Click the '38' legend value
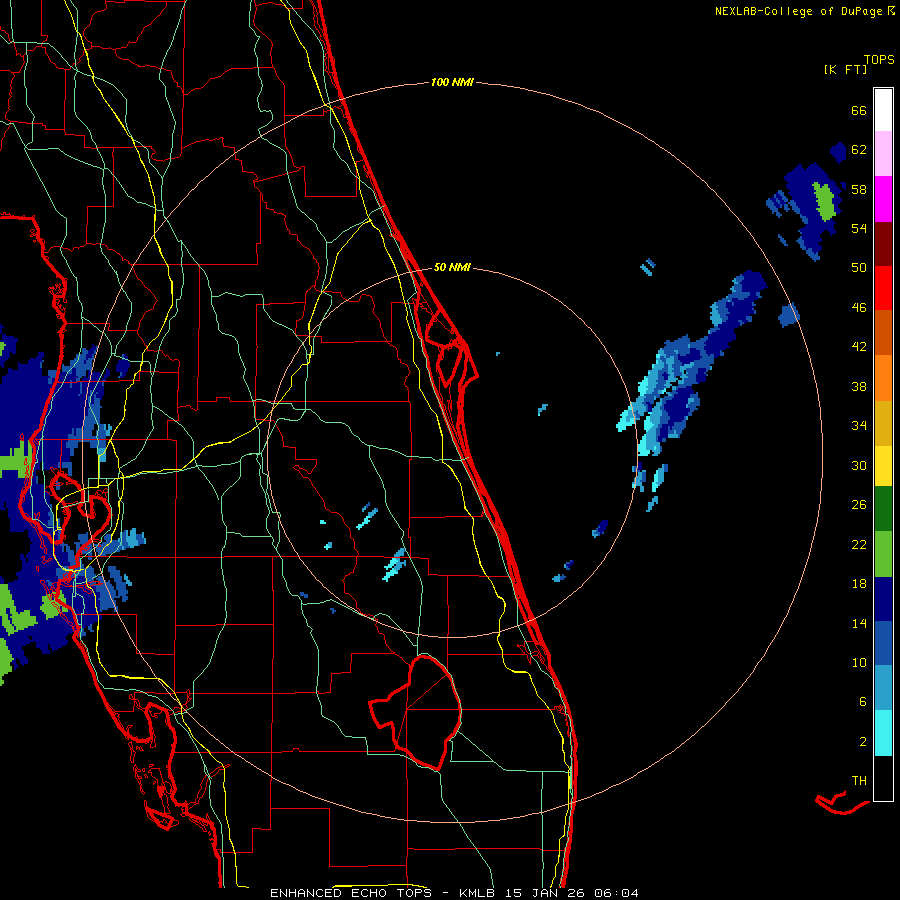Viewport: 900px width, 900px height. click(x=859, y=386)
